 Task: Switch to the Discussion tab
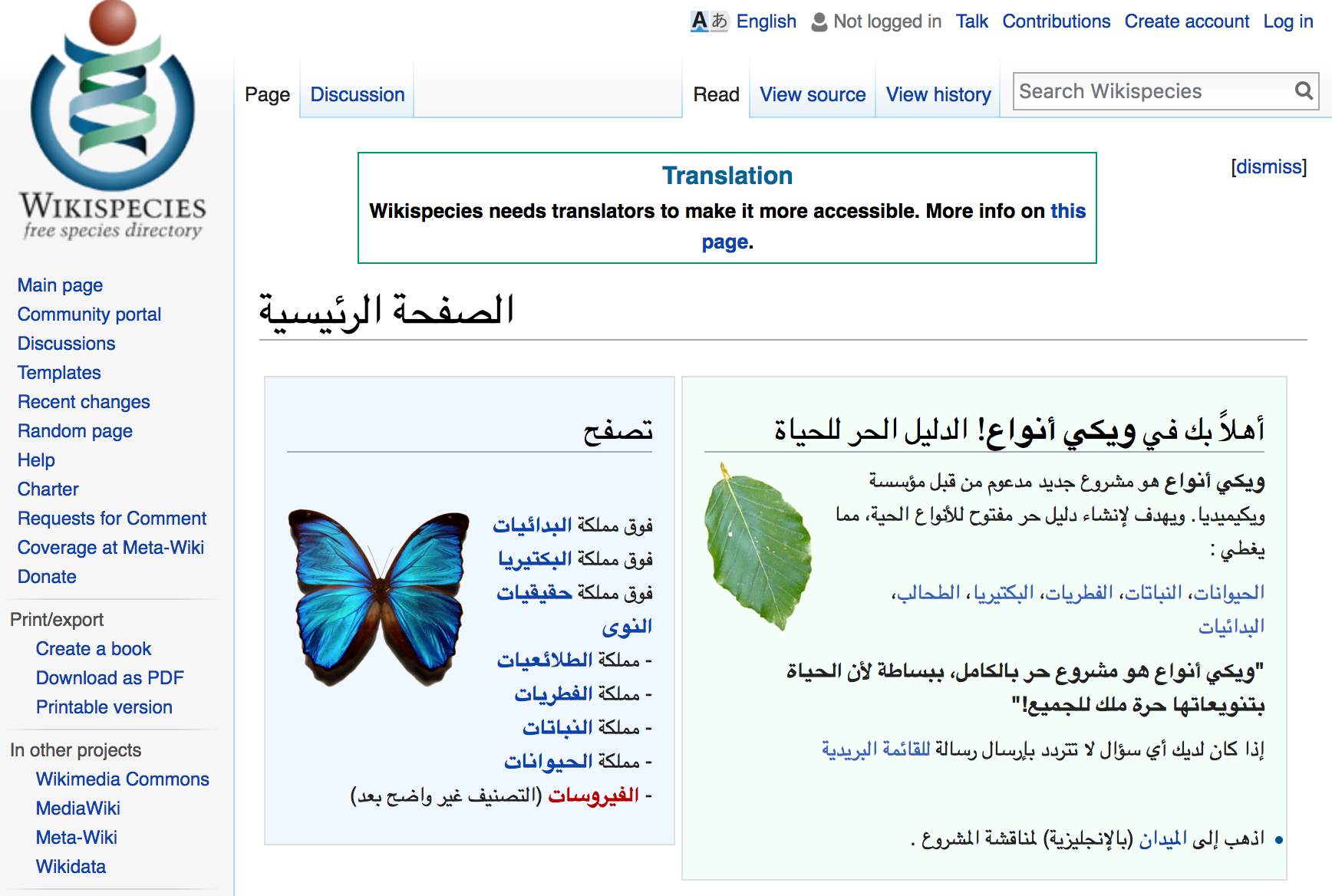coord(357,94)
